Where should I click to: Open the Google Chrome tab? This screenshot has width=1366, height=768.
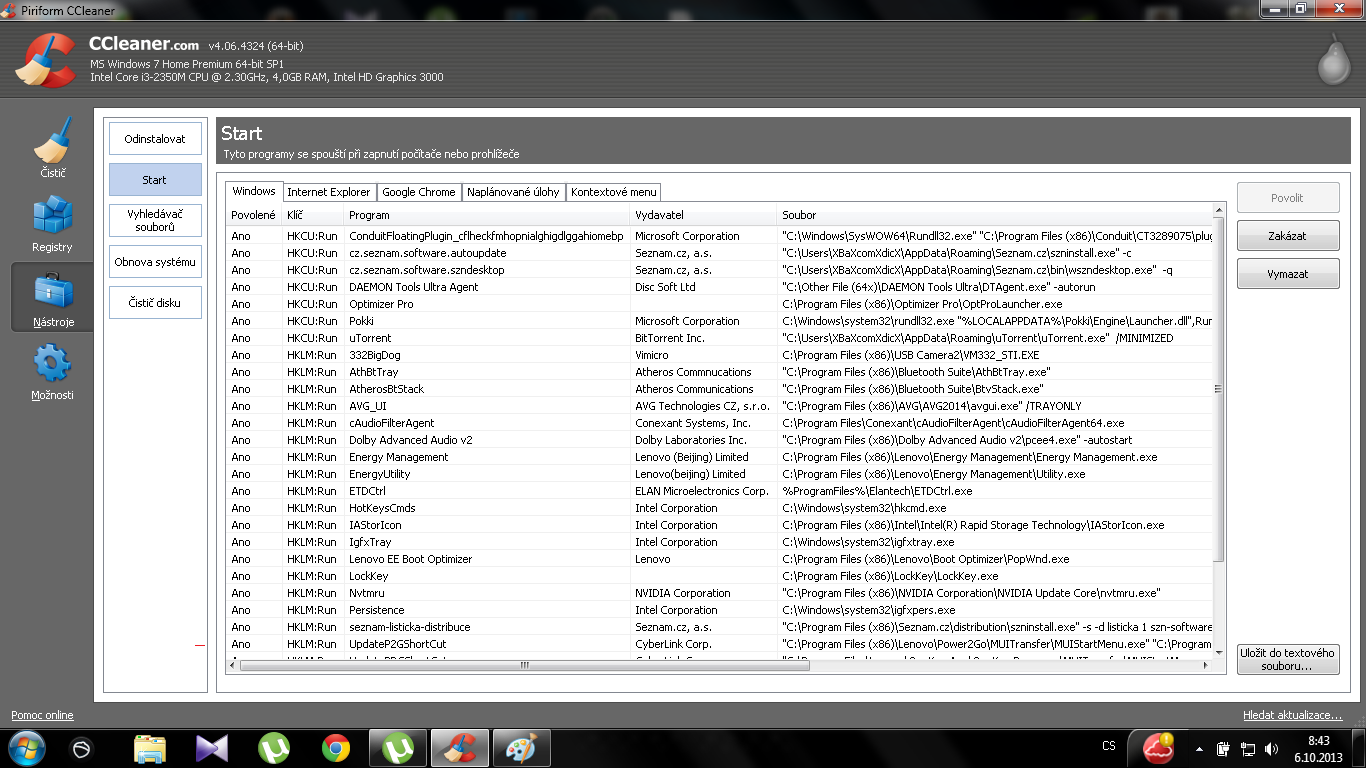tap(419, 192)
